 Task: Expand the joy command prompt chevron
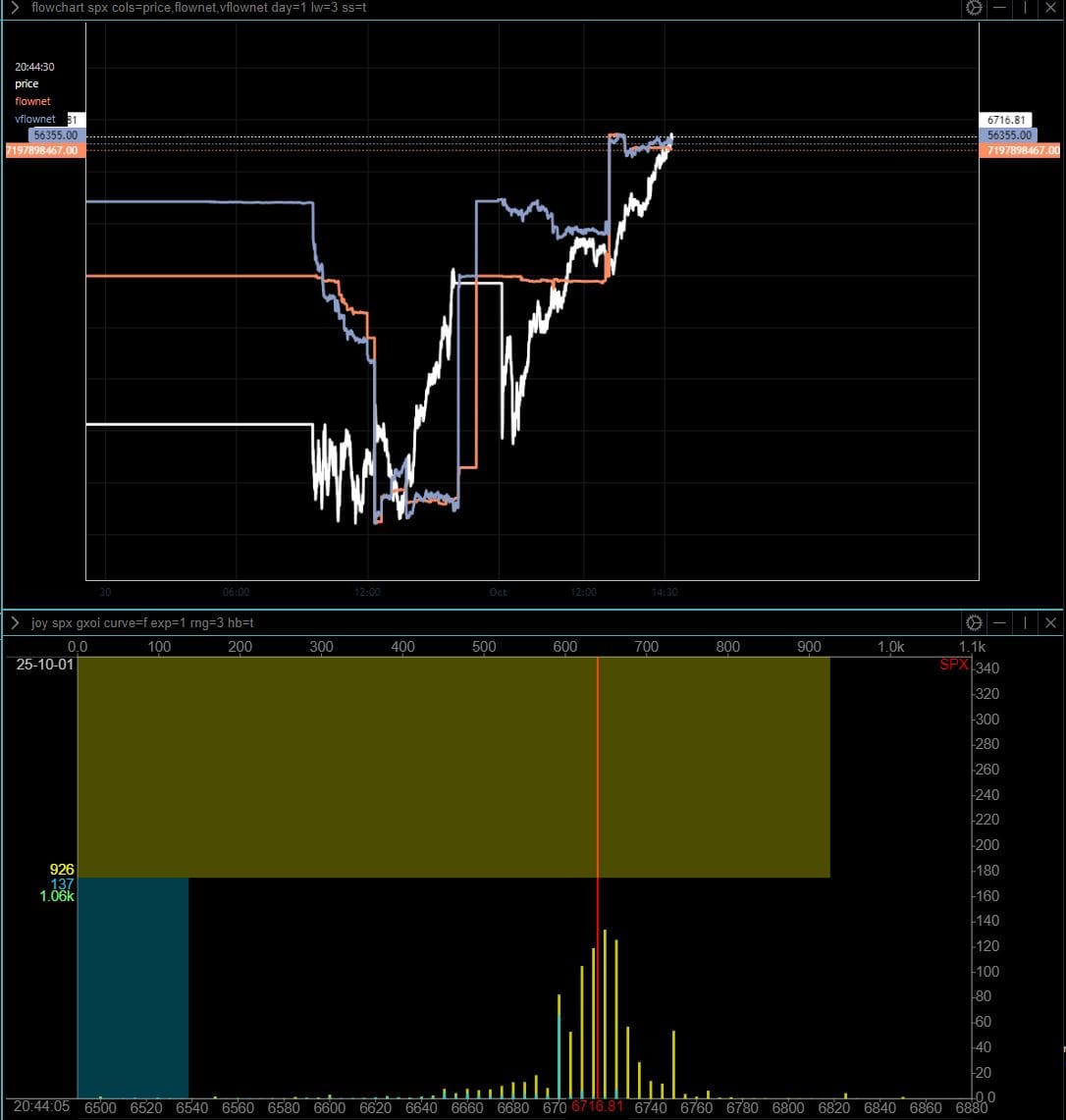15,623
